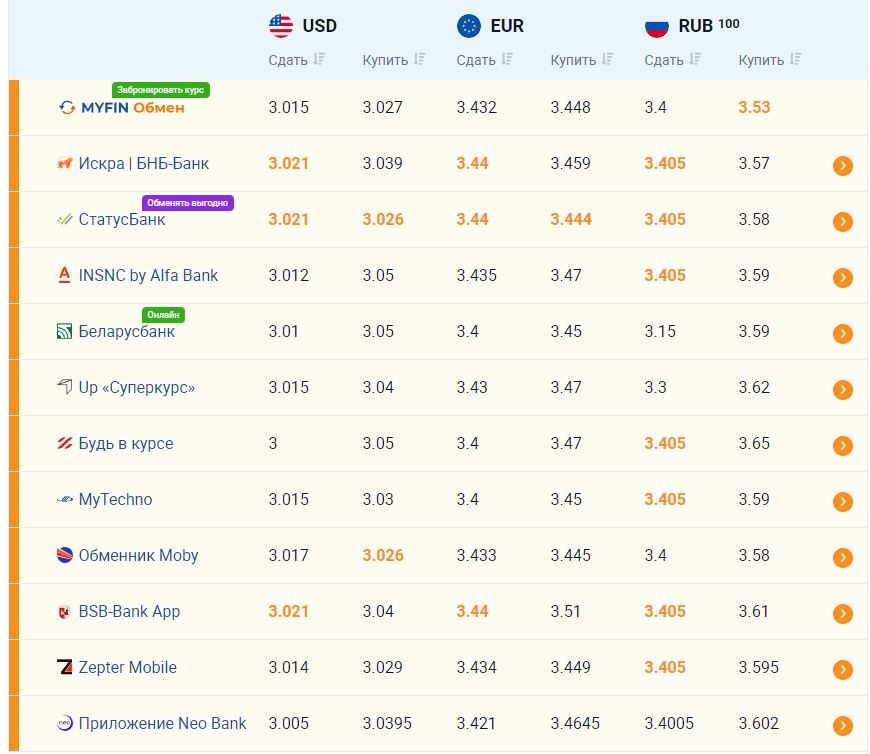Click the Обменять выгодно badge
Screen dimensions: 870x754
(x=188, y=203)
